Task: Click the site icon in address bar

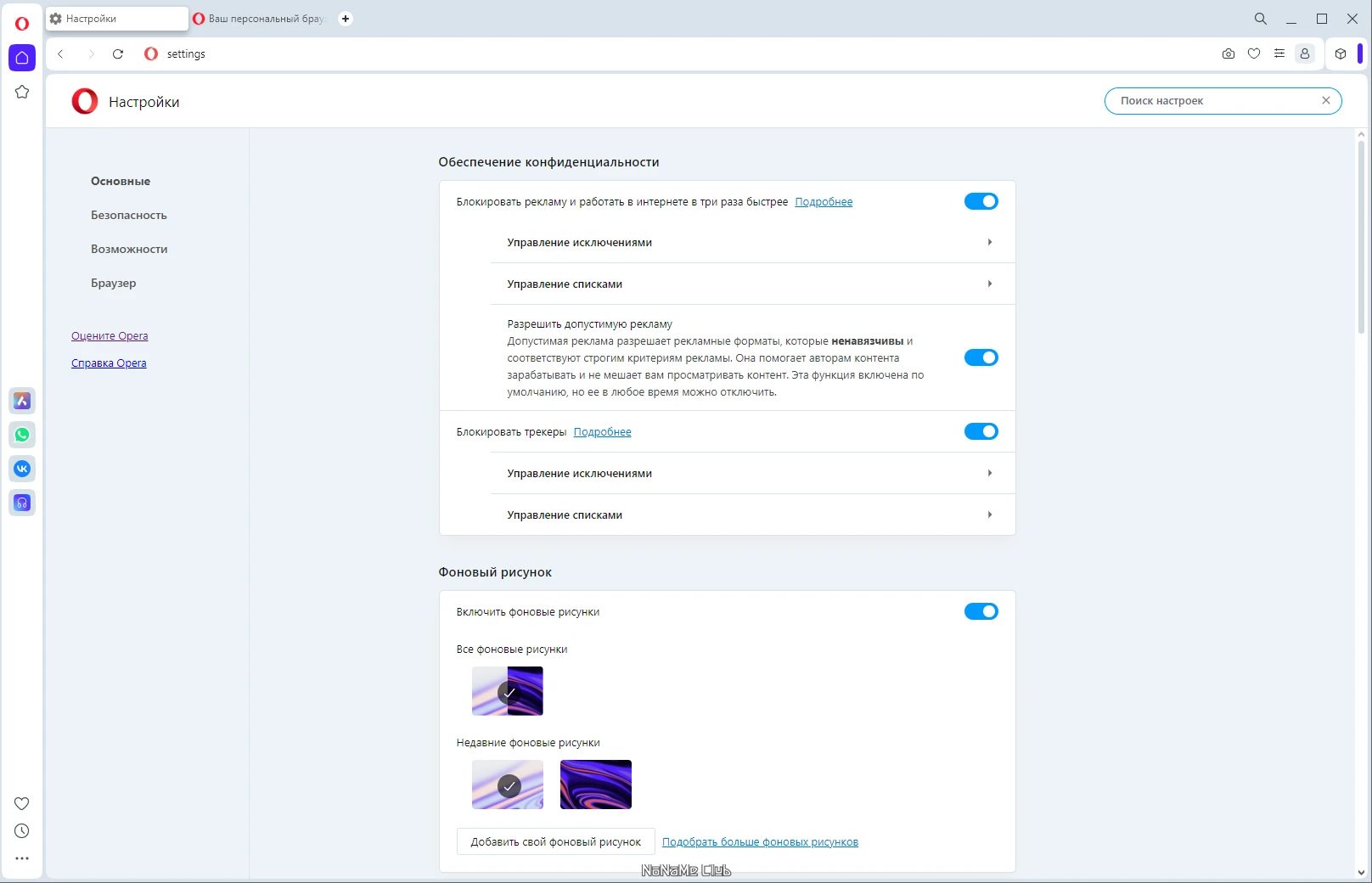Action: point(151,53)
